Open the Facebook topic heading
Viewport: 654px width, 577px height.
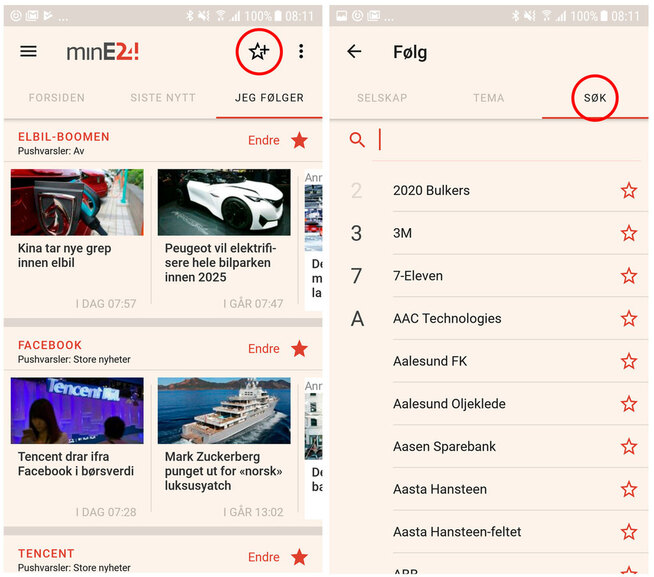click(x=50, y=345)
